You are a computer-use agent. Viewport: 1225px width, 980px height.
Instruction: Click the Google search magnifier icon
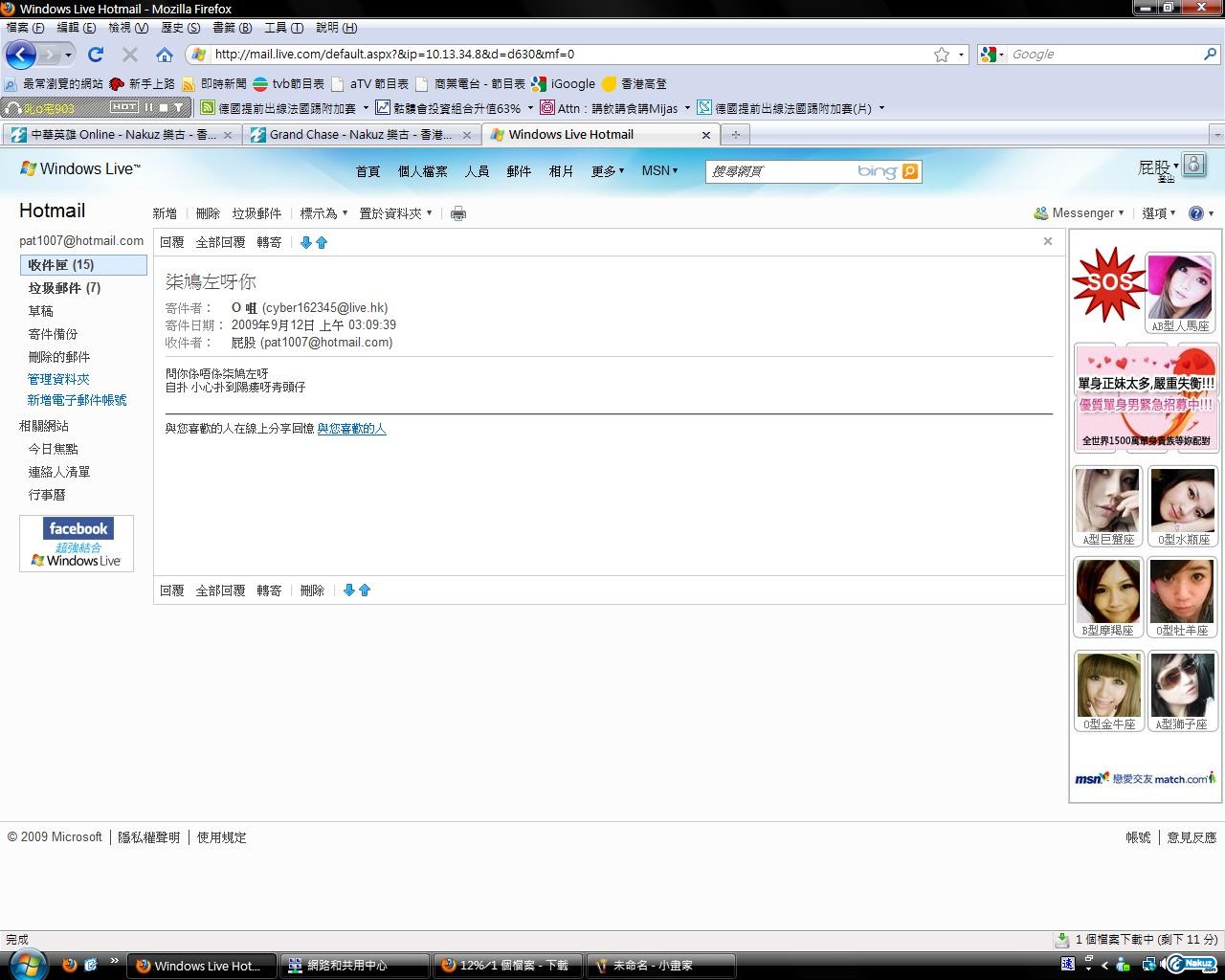(1210, 55)
